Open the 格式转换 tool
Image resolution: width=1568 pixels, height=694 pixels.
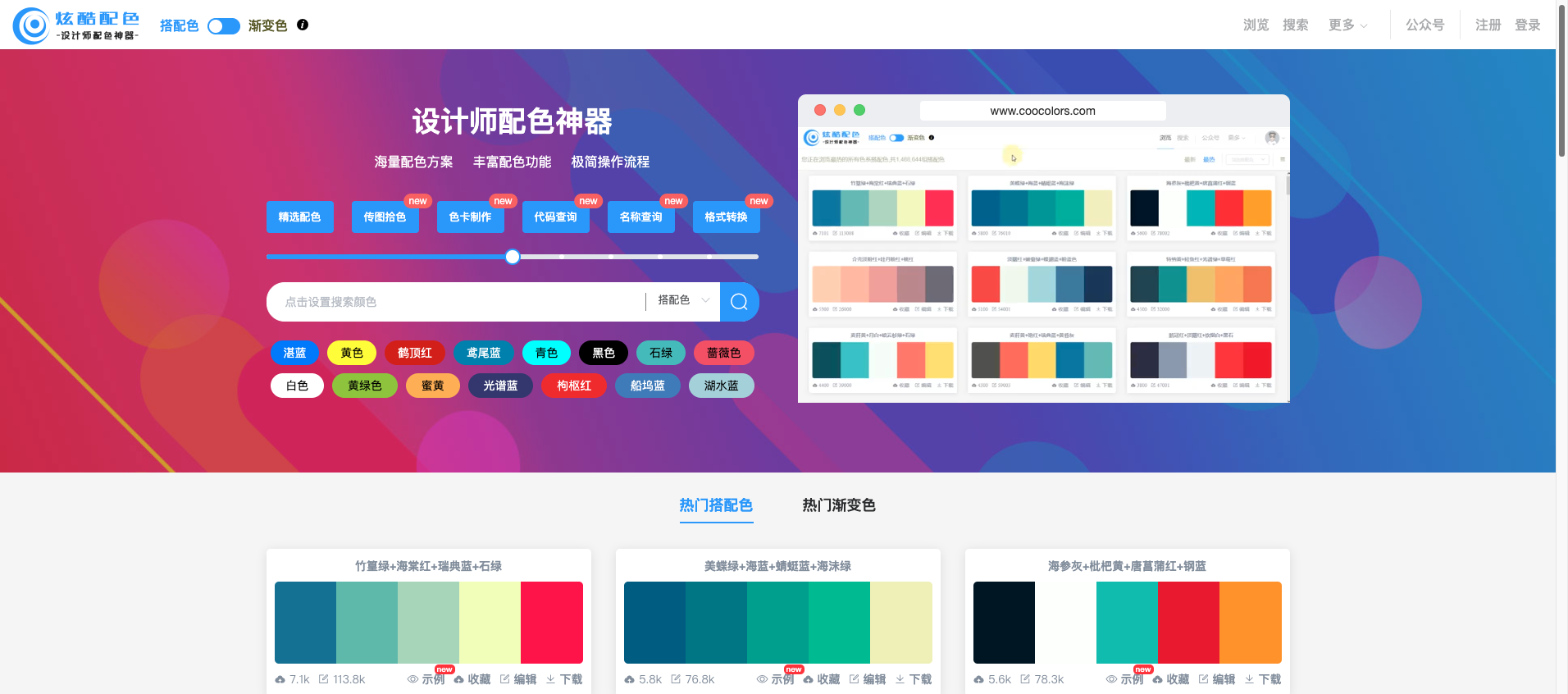coord(727,217)
